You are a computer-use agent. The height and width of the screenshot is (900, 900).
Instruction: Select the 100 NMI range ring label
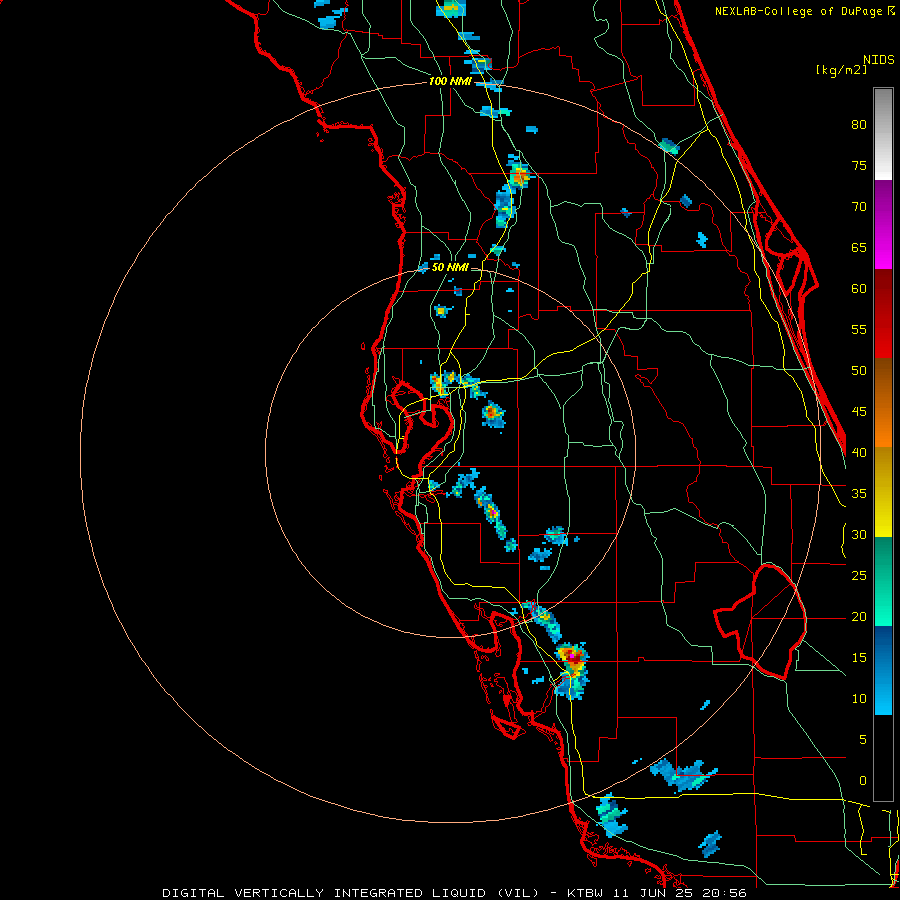click(x=450, y=81)
